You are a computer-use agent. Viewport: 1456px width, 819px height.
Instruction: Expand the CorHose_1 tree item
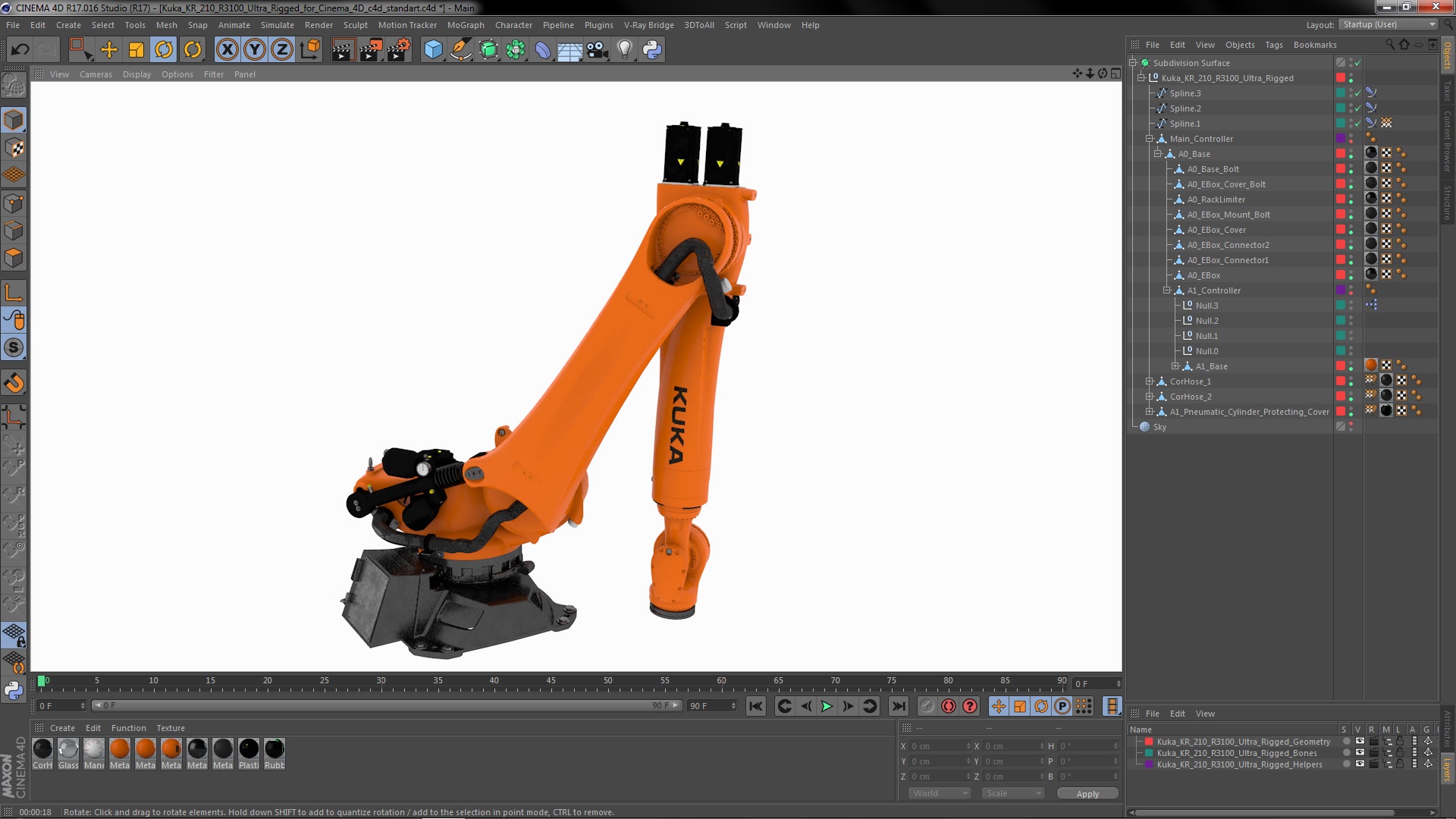point(1150,381)
